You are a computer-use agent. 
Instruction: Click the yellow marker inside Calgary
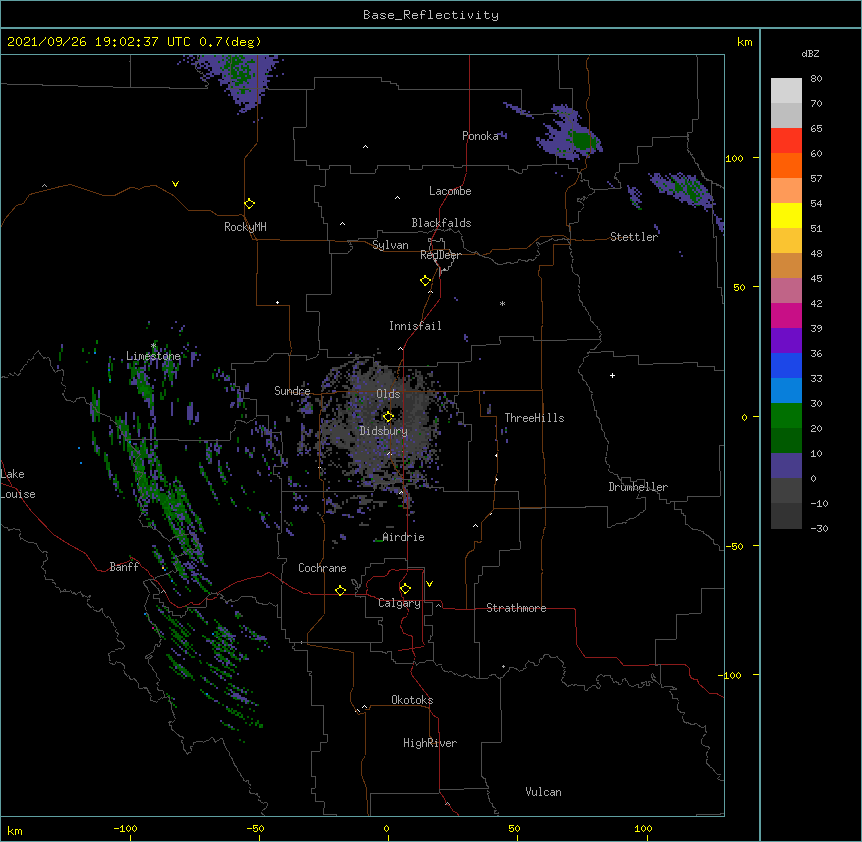pyautogui.click(x=405, y=589)
